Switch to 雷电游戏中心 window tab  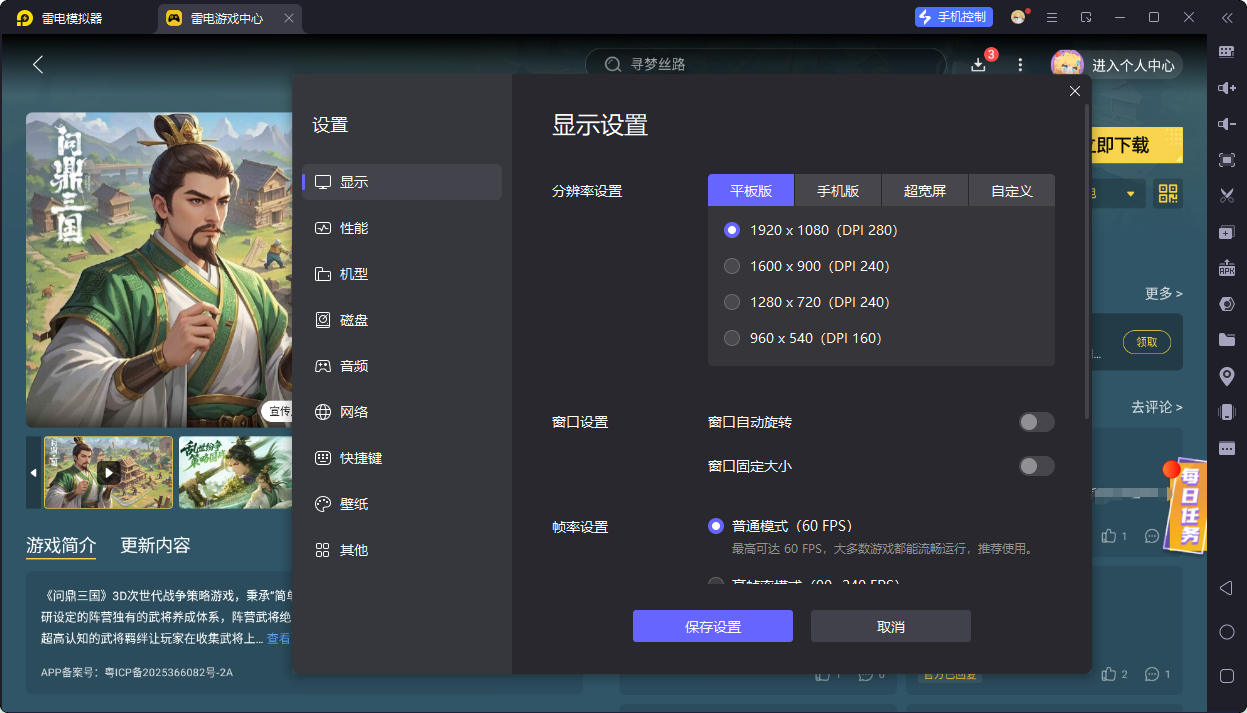[x=230, y=17]
